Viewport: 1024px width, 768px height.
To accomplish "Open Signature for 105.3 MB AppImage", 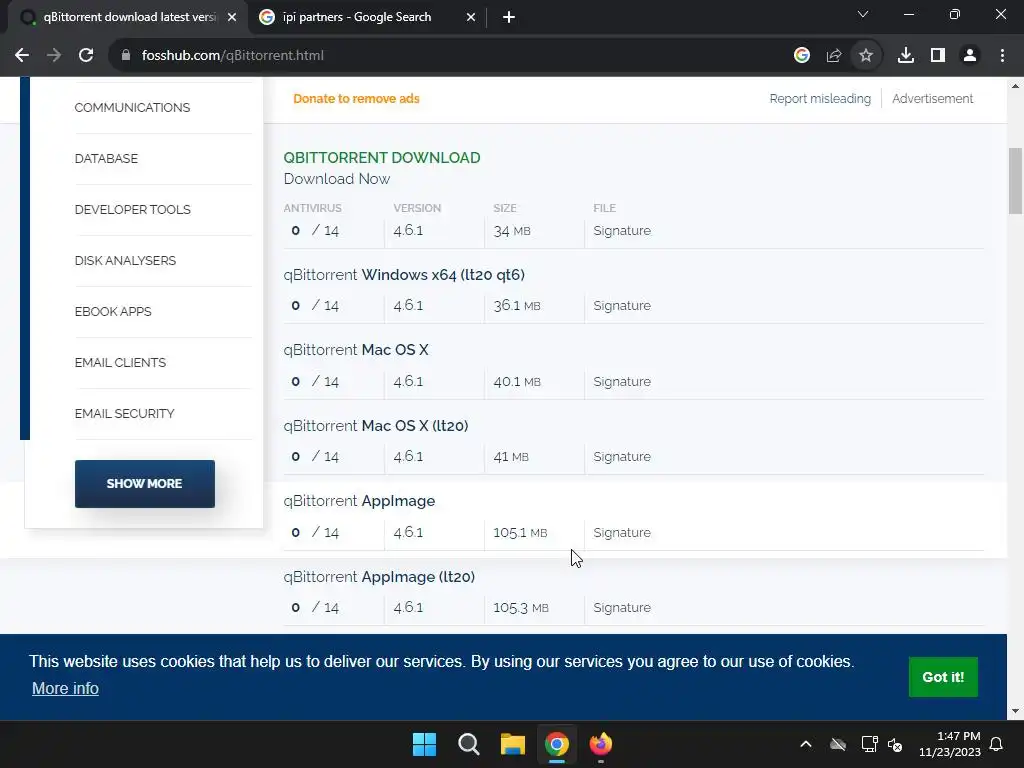I will [622, 607].
